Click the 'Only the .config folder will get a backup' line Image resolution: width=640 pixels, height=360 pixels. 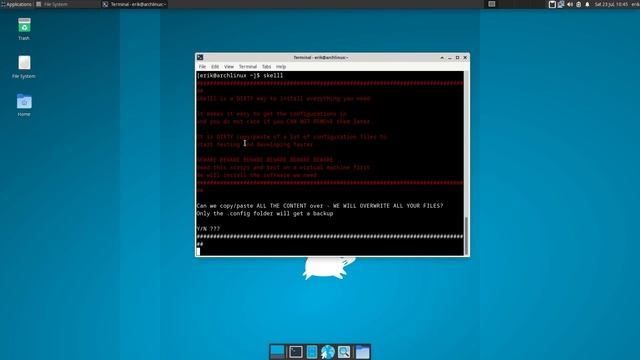(265, 213)
